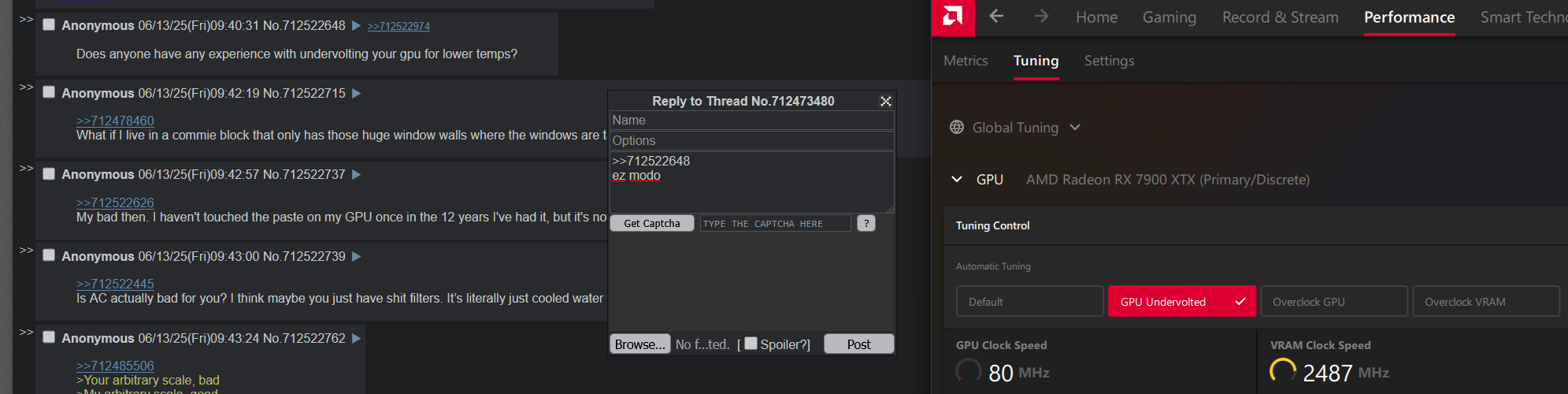Click the AMD Radeon RX 7900 XTX label

[x=1168, y=180]
